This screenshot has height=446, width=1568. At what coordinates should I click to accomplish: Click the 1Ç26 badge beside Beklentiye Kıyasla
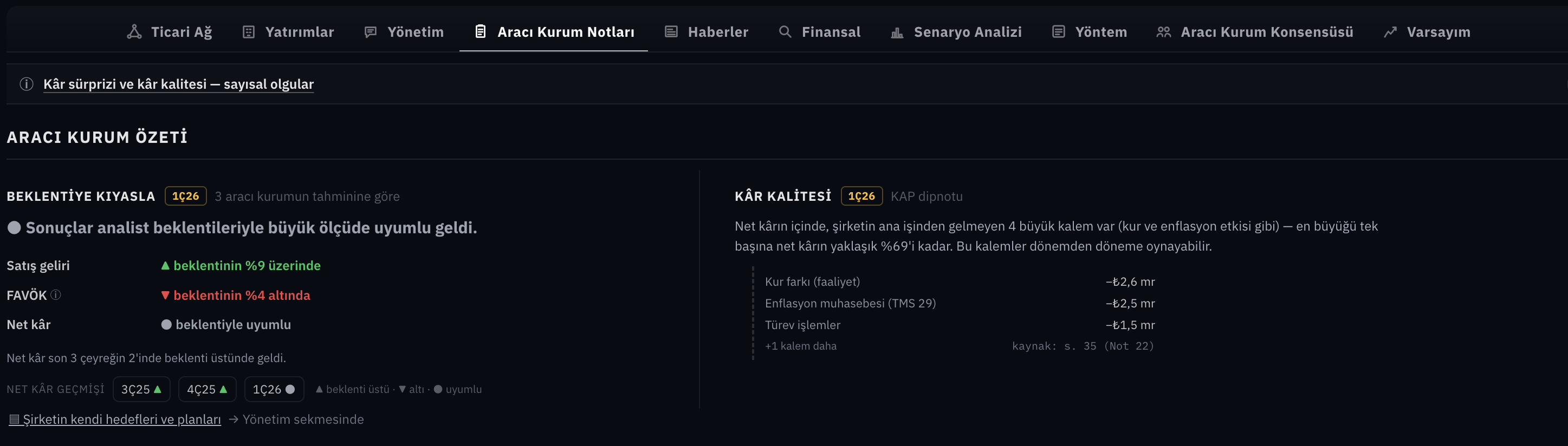[x=186, y=196]
